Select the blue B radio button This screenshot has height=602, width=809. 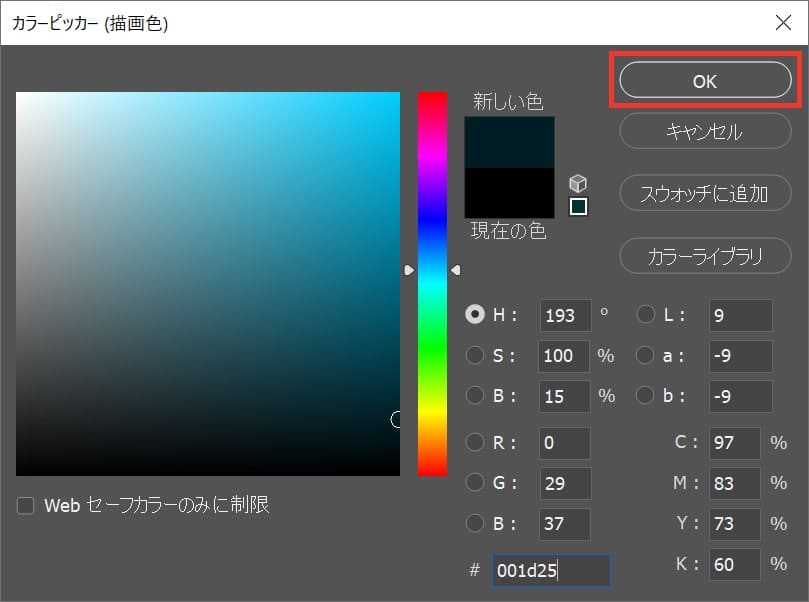coord(475,523)
